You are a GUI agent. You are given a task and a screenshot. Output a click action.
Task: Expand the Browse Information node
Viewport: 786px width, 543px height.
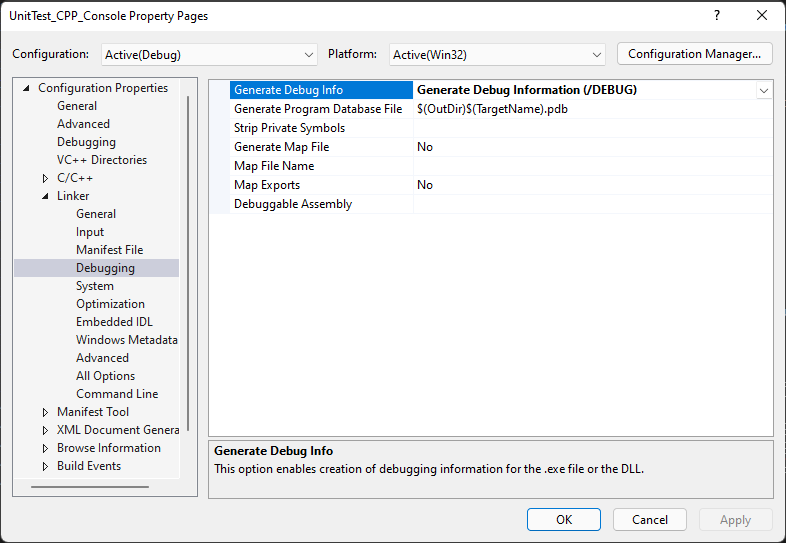click(x=45, y=448)
